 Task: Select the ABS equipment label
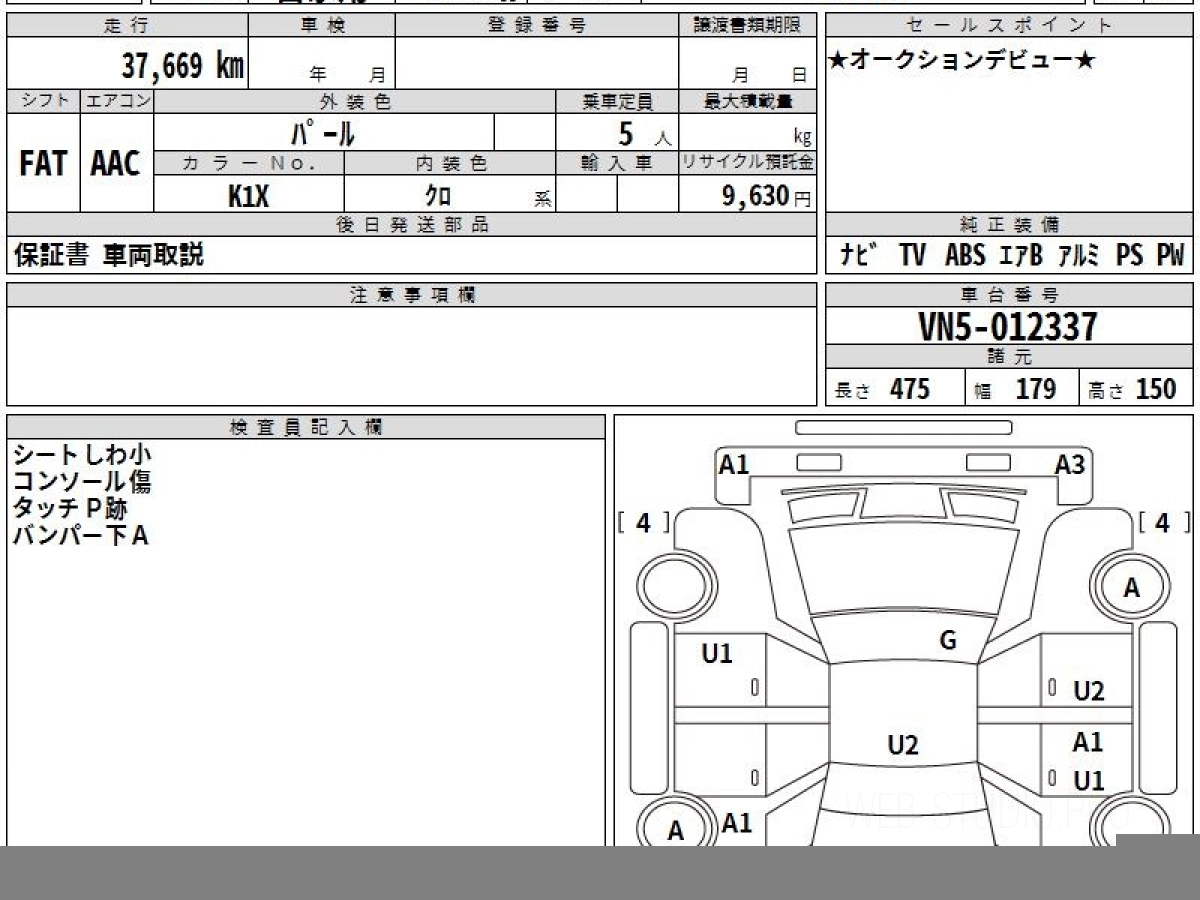(x=965, y=256)
